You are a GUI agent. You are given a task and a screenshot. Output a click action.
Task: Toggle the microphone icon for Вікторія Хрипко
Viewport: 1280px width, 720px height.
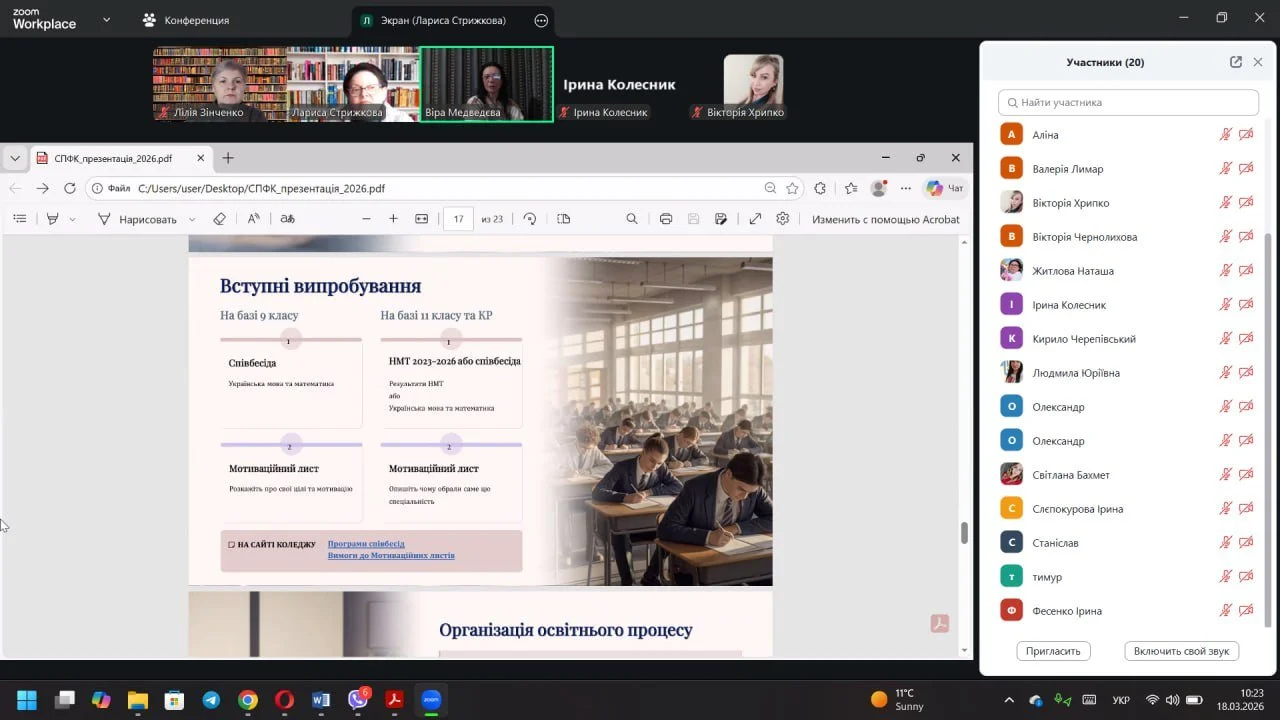pos(1225,203)
